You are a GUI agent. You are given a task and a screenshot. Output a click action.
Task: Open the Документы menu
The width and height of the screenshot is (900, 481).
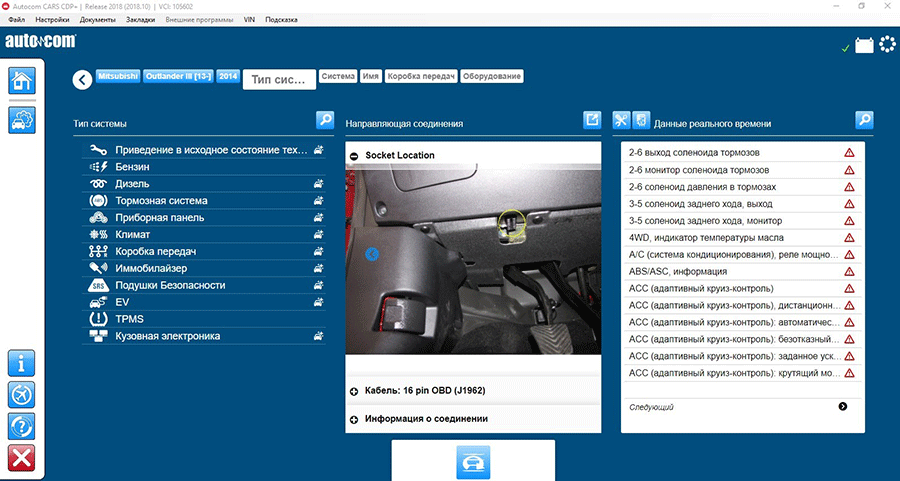98,20
